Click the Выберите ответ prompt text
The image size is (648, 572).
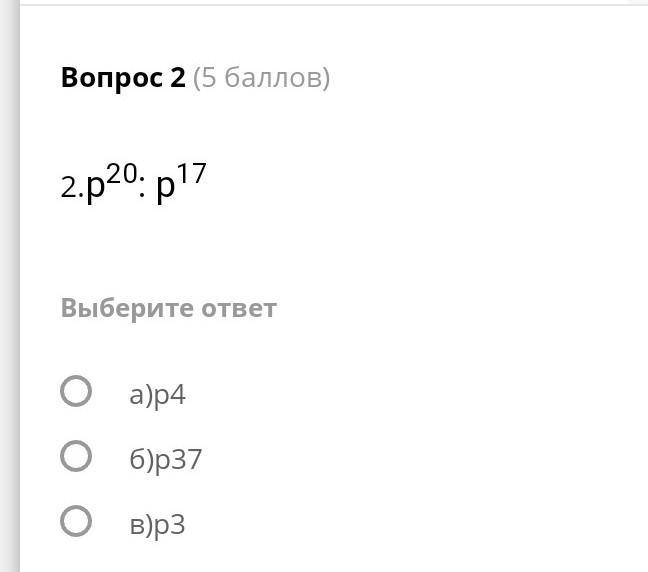pyautogui.click(x=168, y=307)
